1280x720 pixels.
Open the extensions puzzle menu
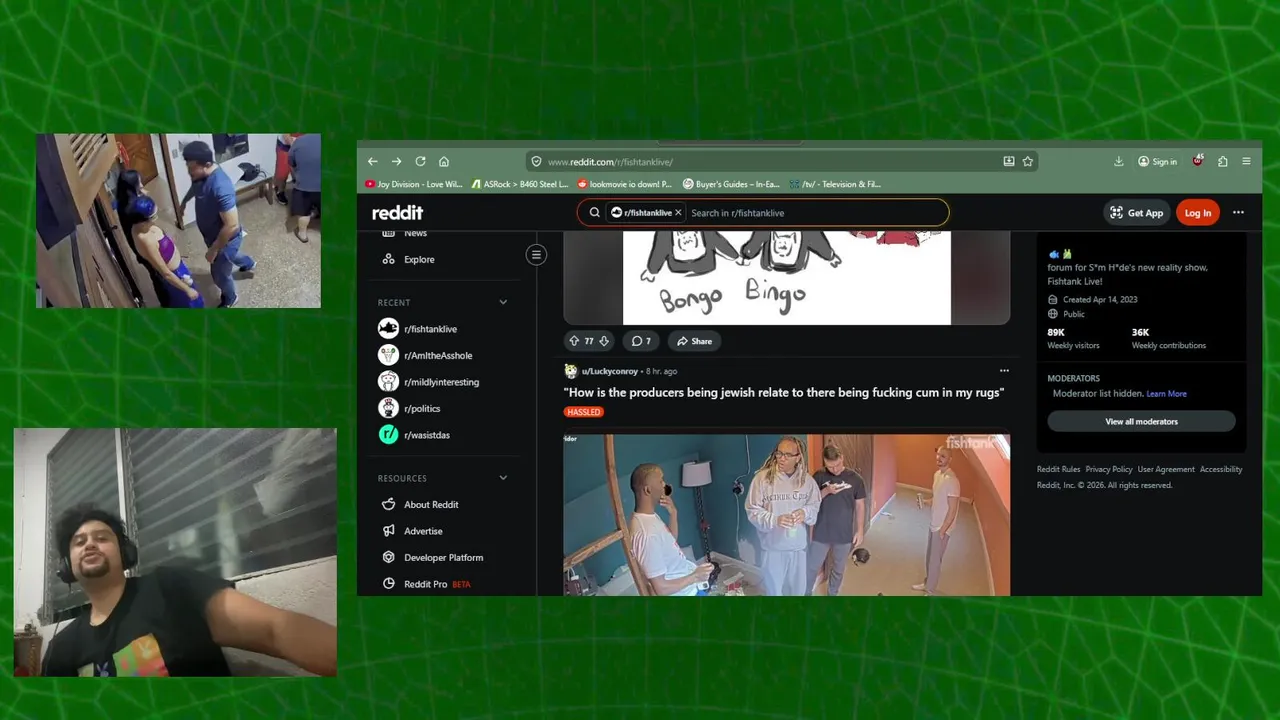coord(1222,161)
